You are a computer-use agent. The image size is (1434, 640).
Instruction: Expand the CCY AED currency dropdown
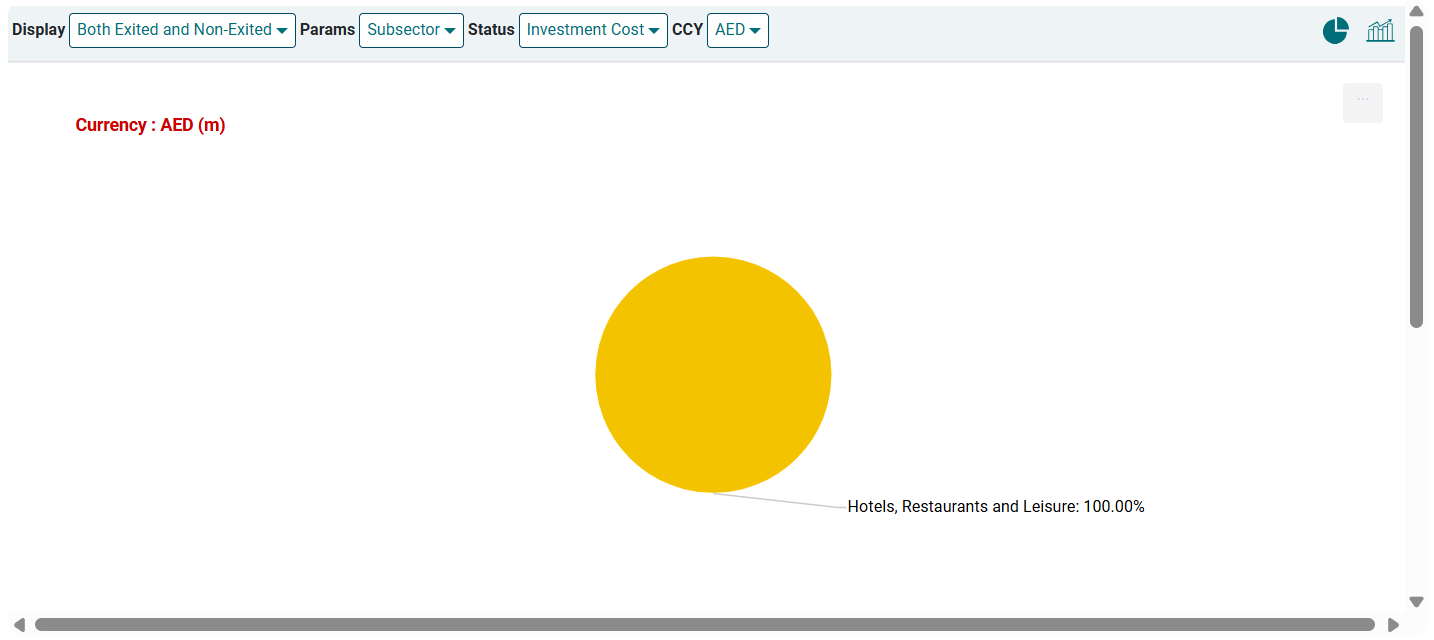(x=737, y=30)
